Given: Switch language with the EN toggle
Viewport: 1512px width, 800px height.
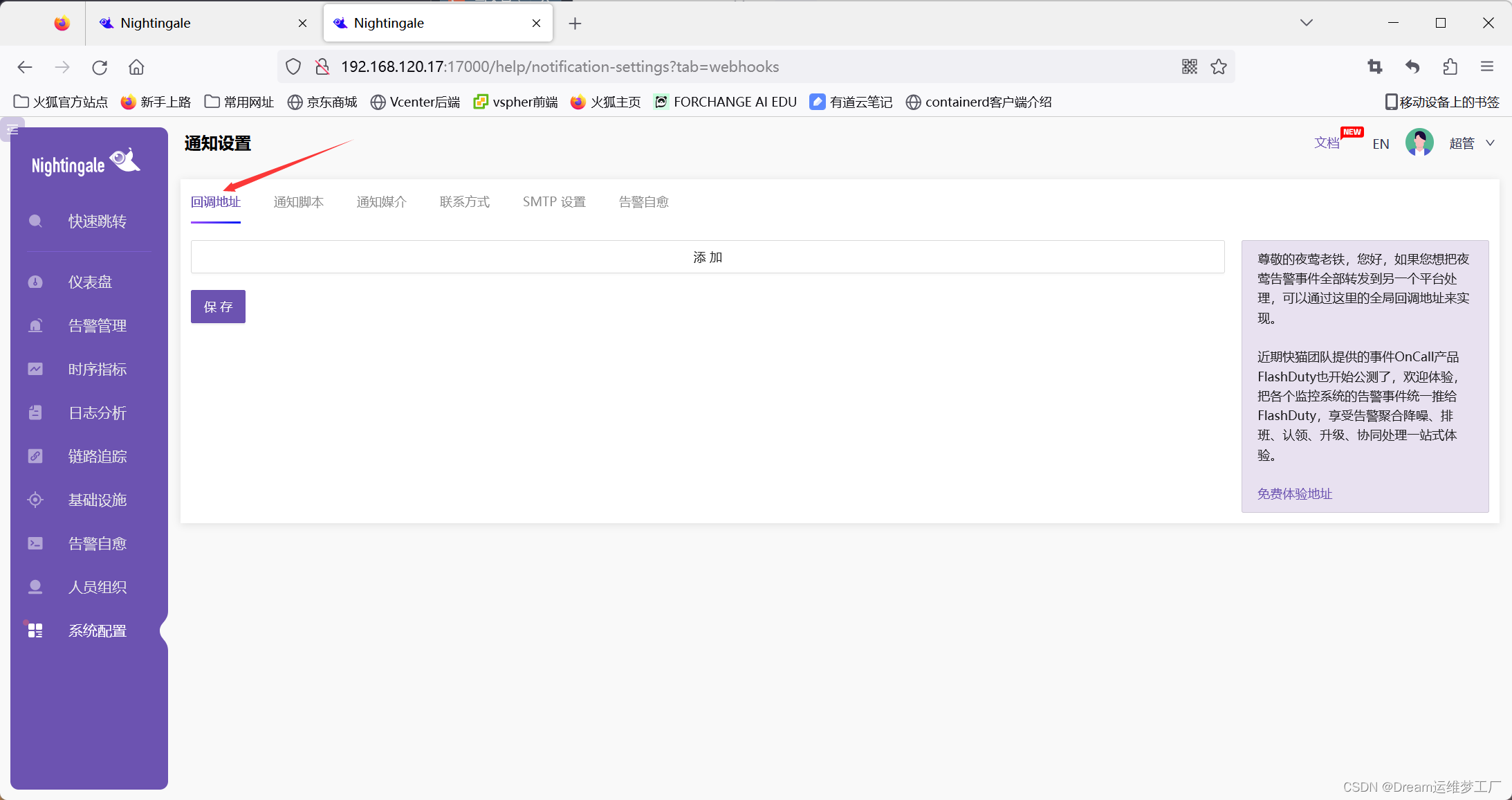Looking at the screenshot, I should pos(1381,144).
